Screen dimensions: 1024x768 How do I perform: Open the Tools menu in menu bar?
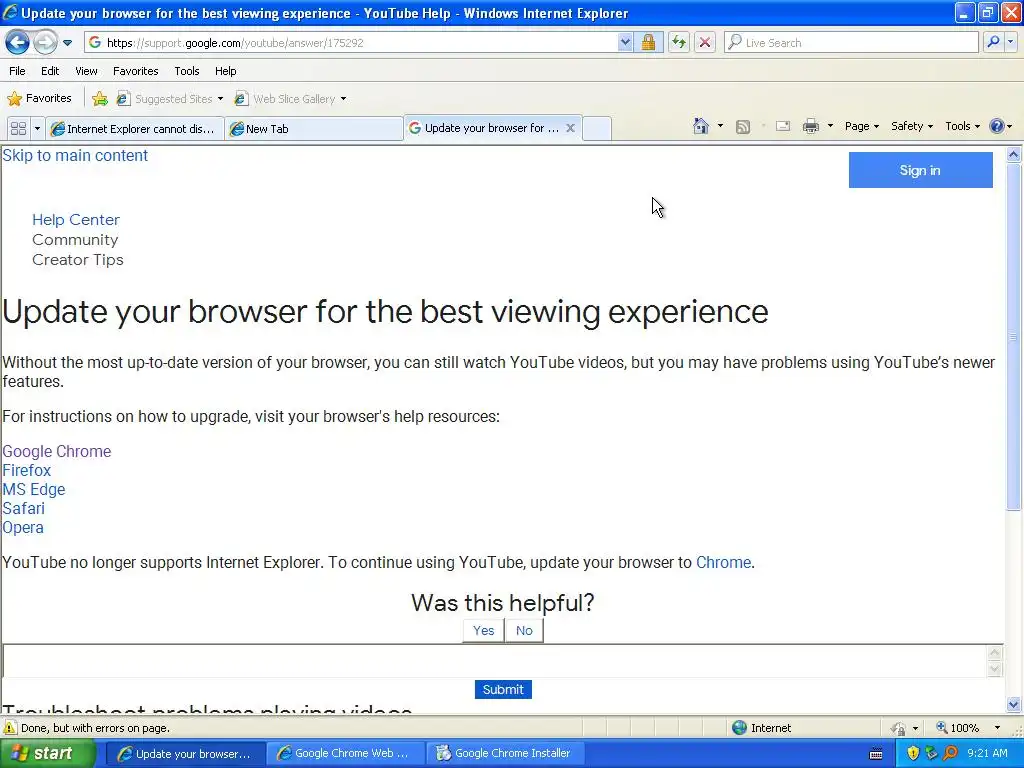click(x=187, y=71)
